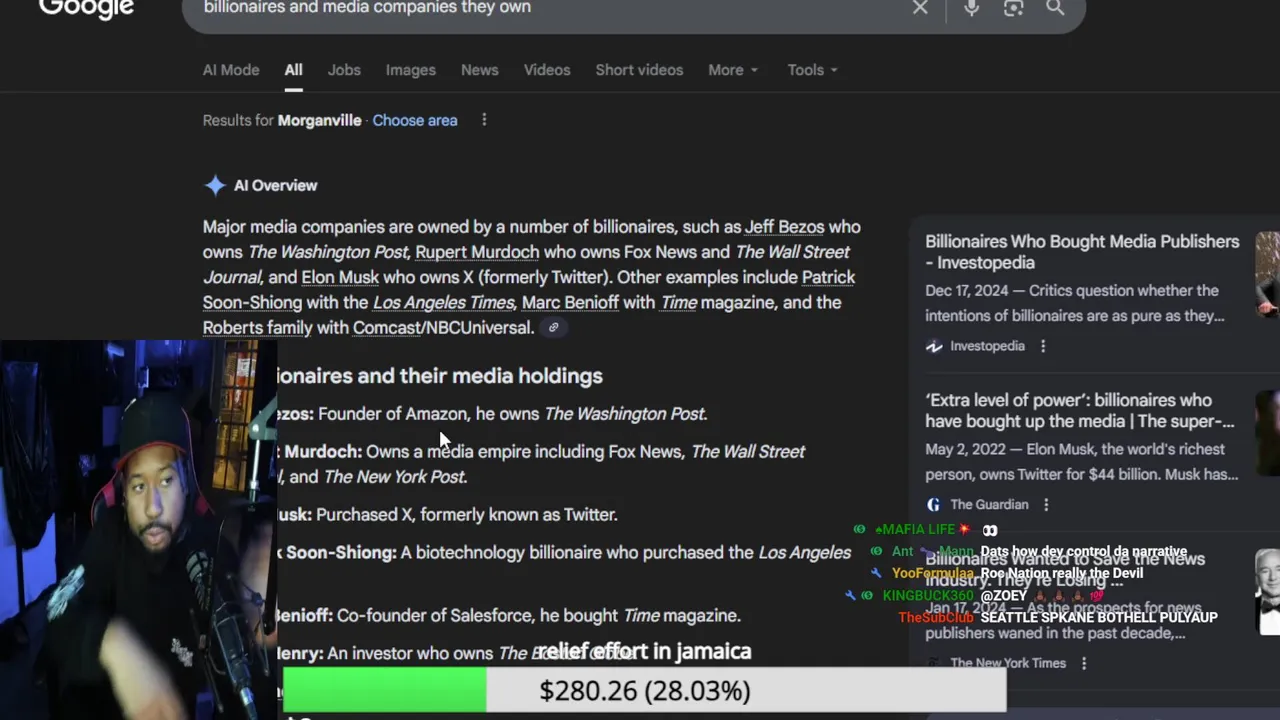Viewport: 1280px width, 720px height.
Task: Click the Investopedia article thumbnail
Action: tap(1268, 274)
